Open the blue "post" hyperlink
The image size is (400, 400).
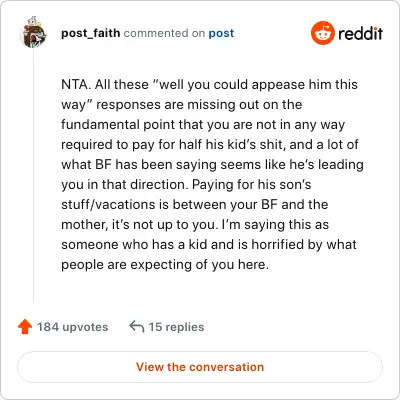click(221, 34)
